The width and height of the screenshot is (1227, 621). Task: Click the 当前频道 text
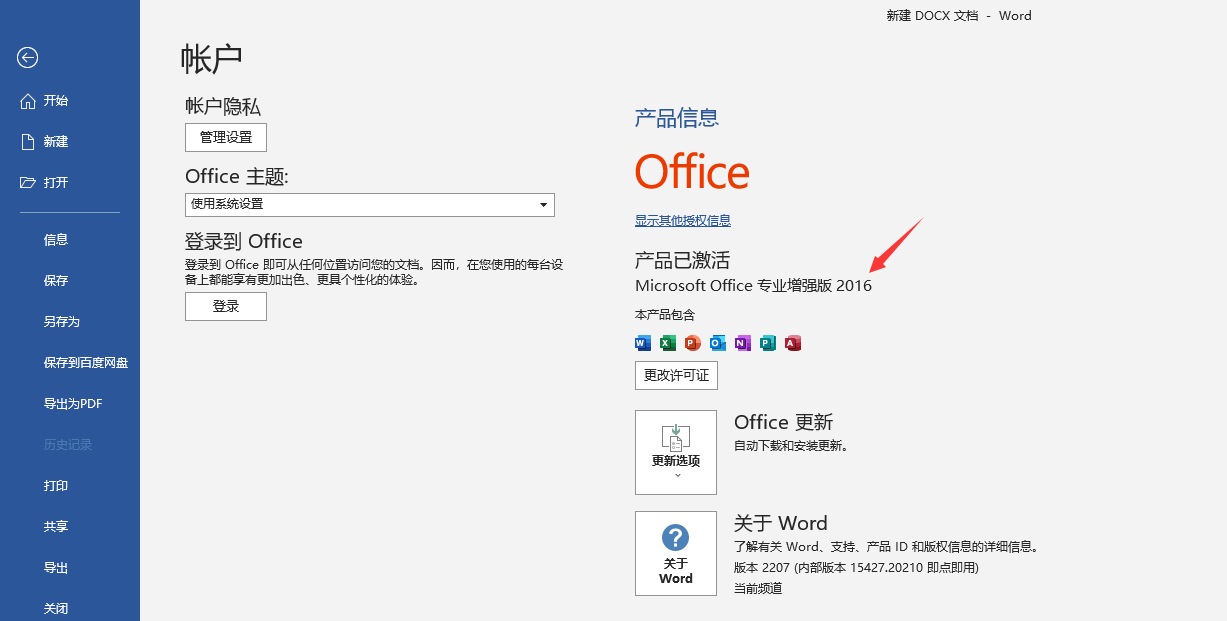click(758, 588)
